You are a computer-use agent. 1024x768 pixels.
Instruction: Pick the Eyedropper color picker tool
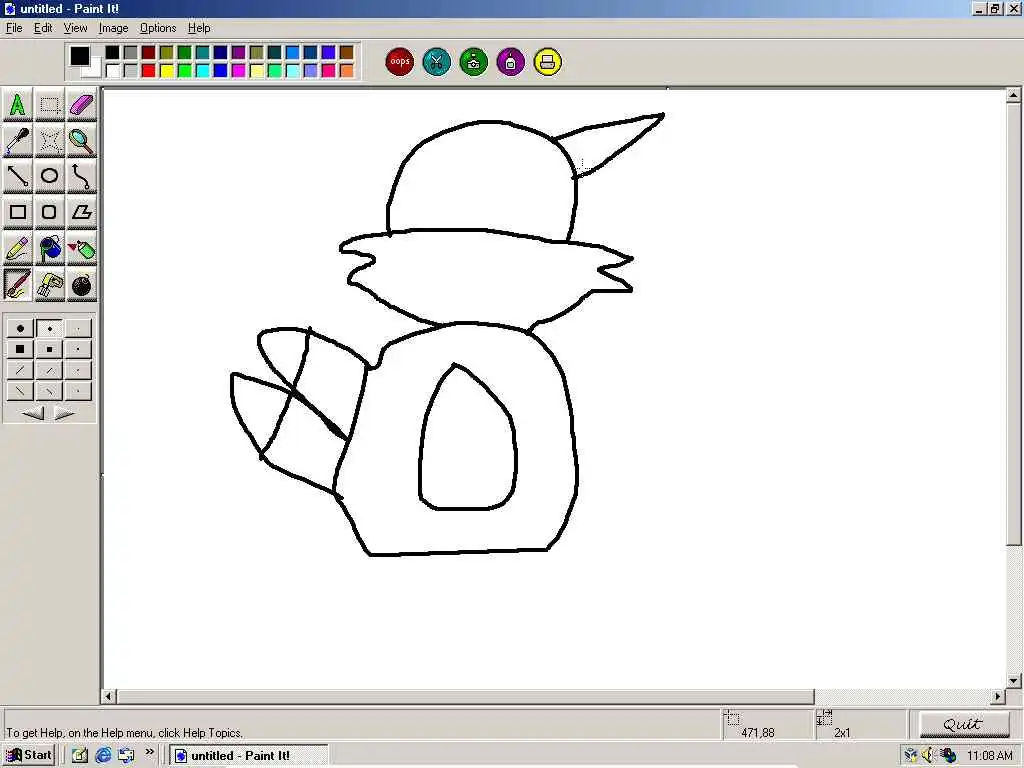[18, 140]
